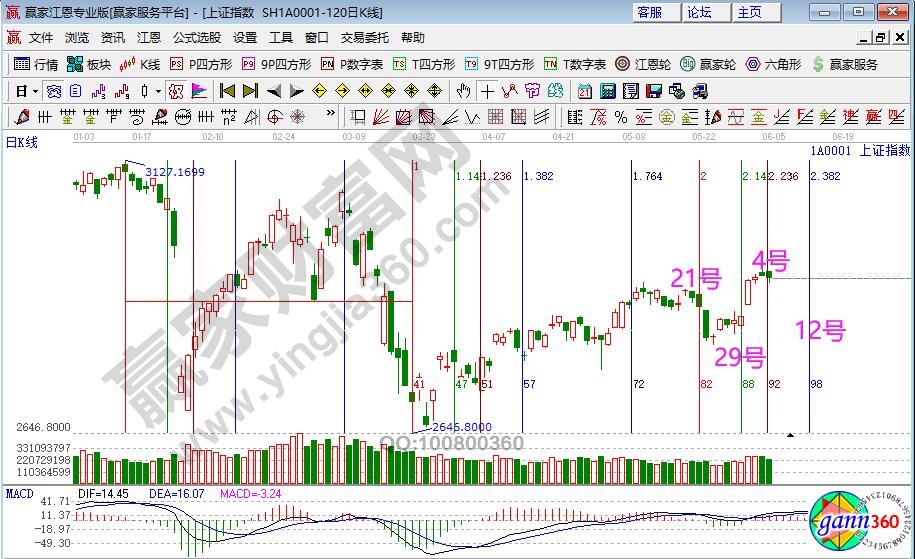Click the calculator icon in toolbar

pyautogui.click(x=607, y=90)
